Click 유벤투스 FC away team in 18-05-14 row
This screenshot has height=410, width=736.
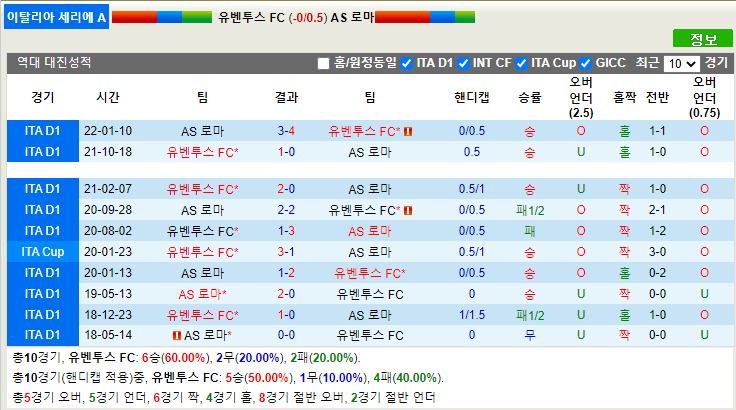click(x=370, y=335)
